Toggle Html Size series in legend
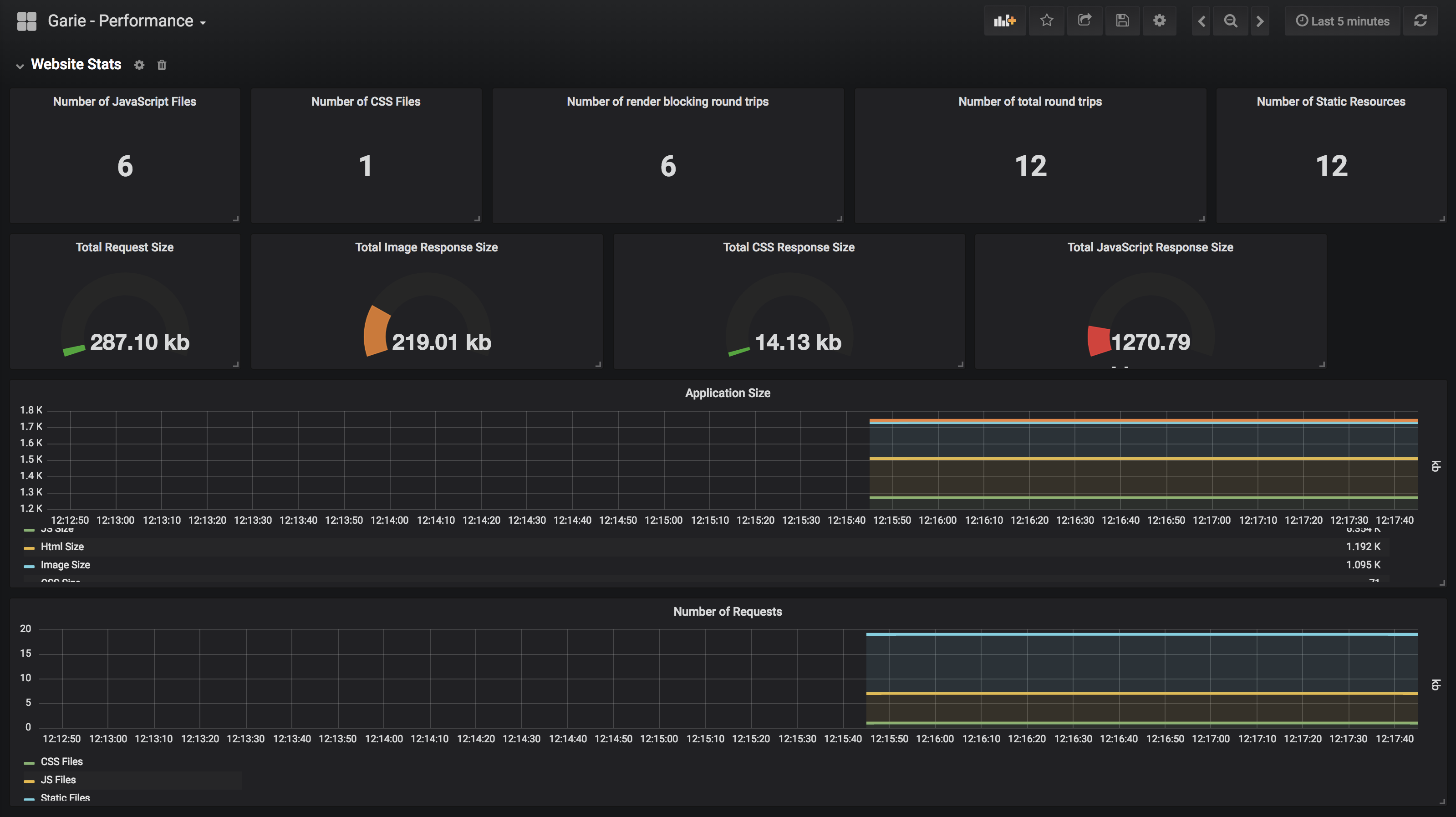Image resolution: width=1456 pixels, height=817 pixels. (62, 547)
